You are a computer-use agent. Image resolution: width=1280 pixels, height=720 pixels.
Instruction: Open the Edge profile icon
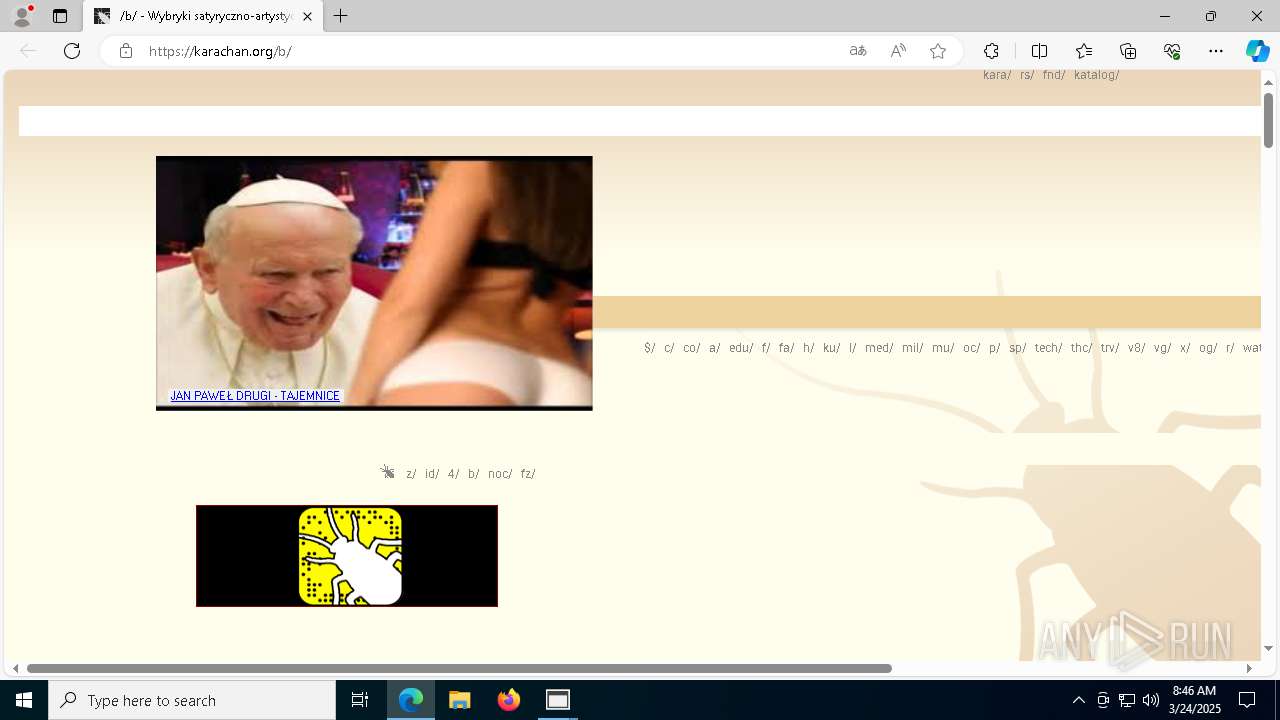[x=22, y=16]
